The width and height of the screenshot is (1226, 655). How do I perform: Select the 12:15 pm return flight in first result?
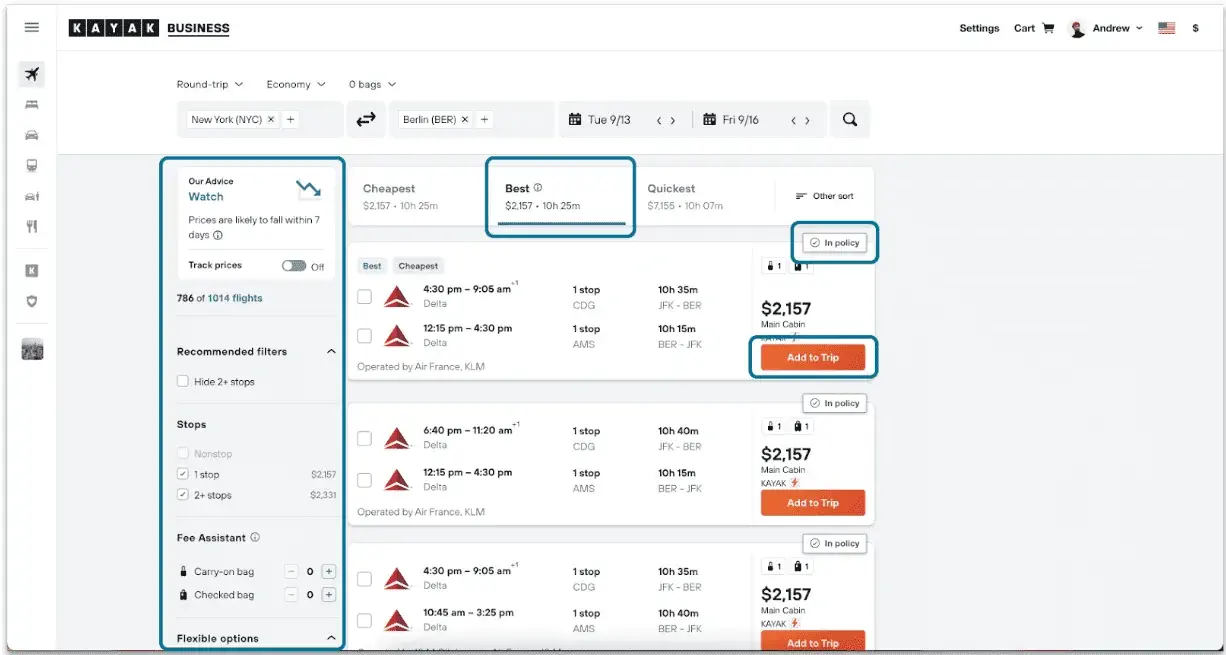[365, 336]
